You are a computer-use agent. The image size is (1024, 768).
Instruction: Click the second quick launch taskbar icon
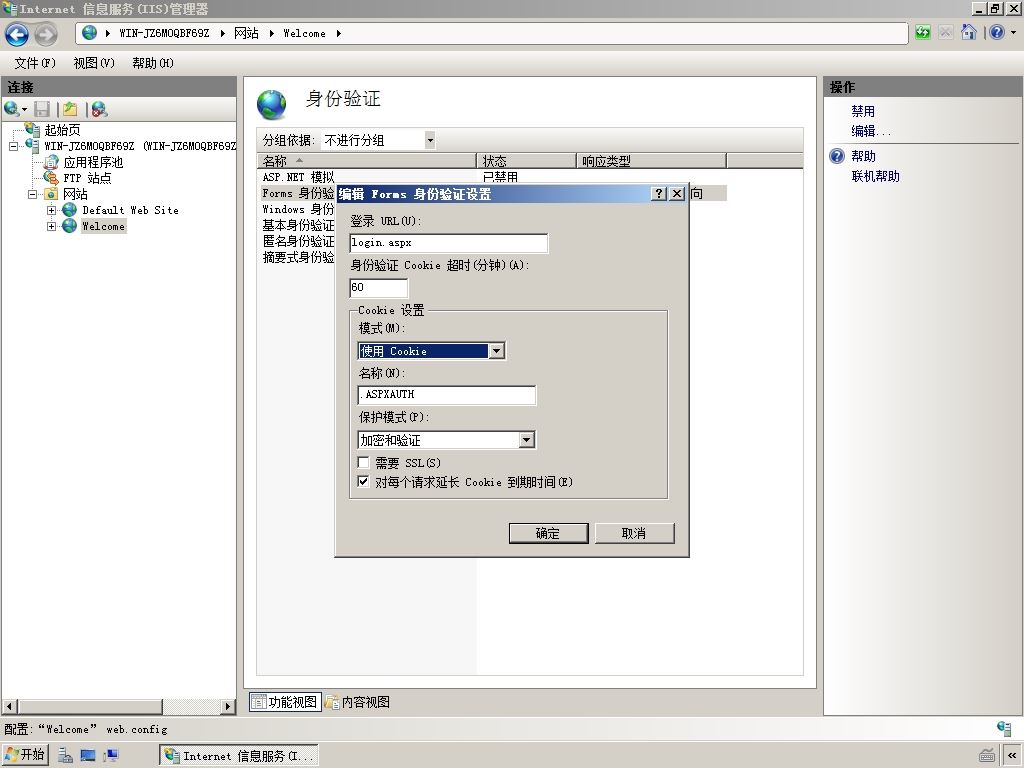tap(88, 755)
